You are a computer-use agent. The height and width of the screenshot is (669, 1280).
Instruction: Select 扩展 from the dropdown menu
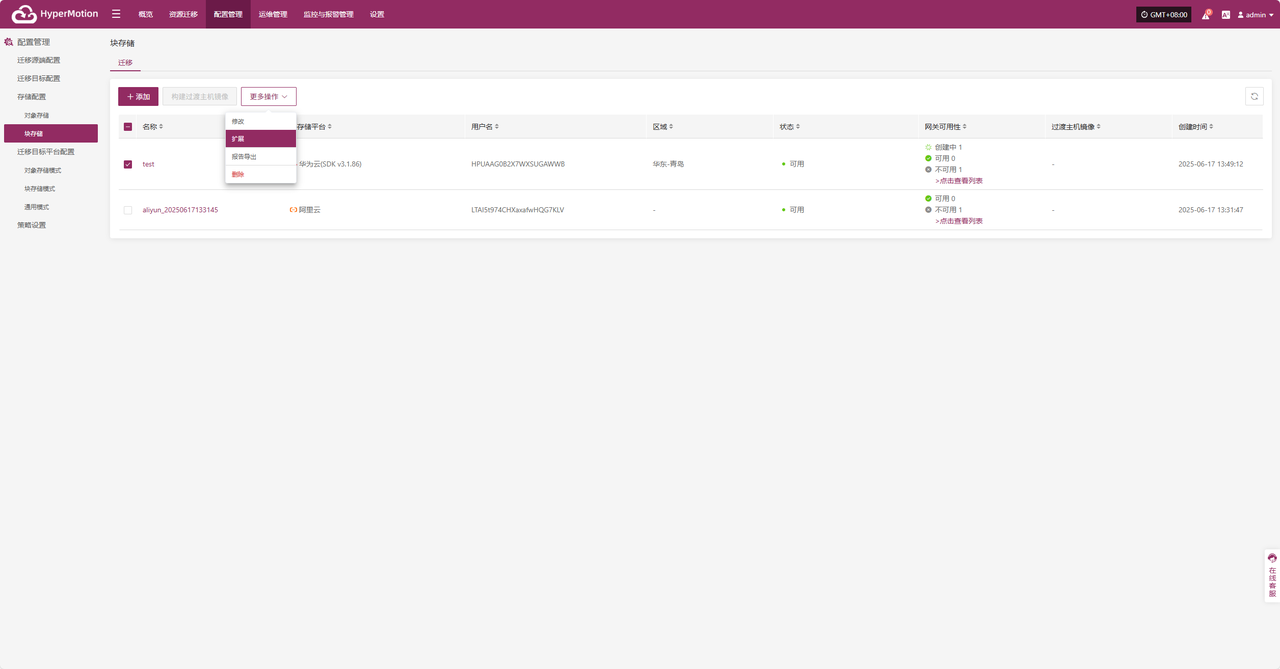point(260,139)
